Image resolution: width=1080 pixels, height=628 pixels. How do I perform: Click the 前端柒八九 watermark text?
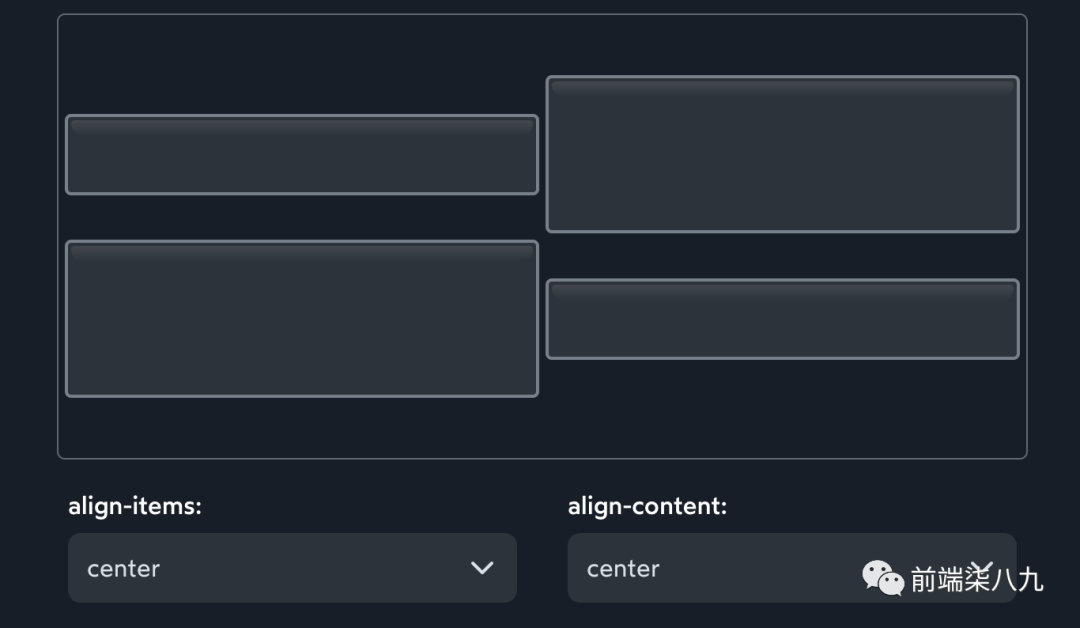[x=976, y=579]
